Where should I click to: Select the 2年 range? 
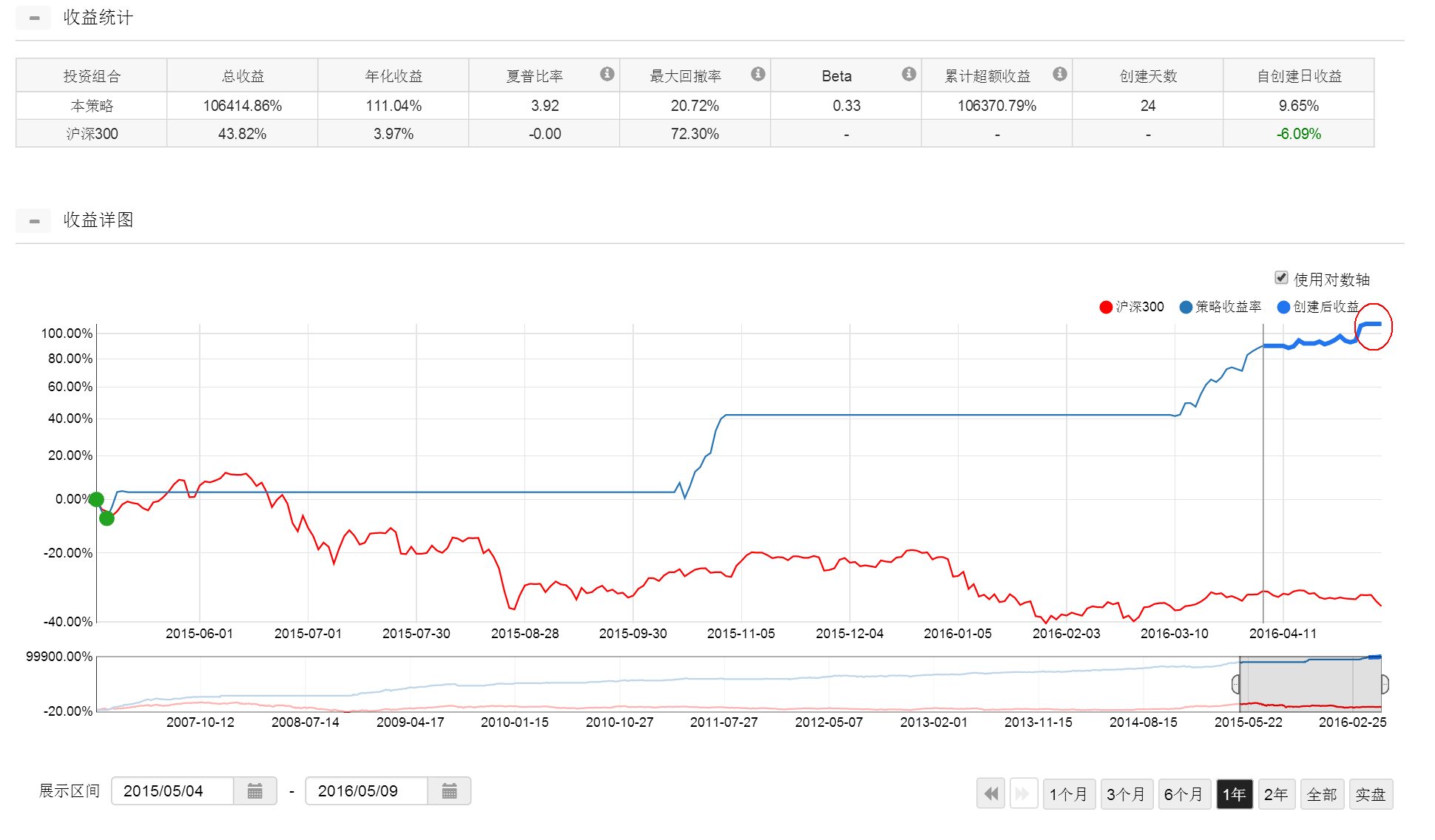[x=1276, y=794]
